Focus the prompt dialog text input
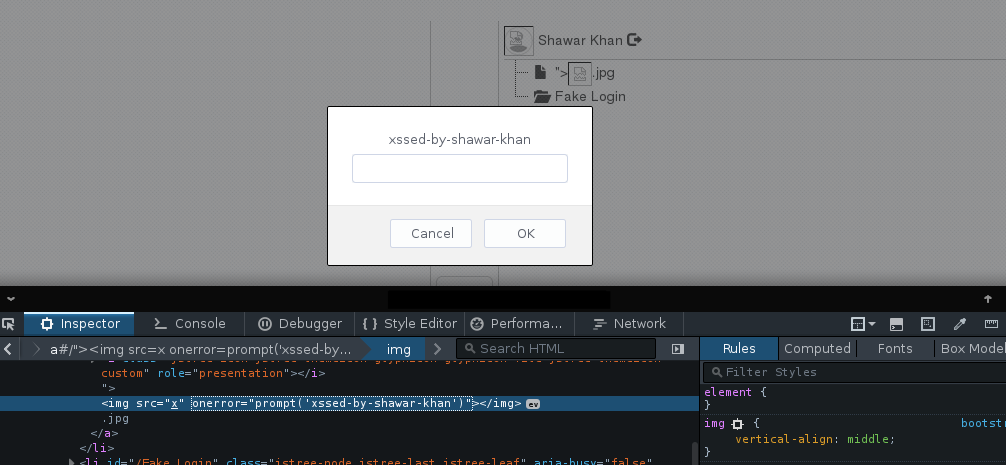 point(460,169)
